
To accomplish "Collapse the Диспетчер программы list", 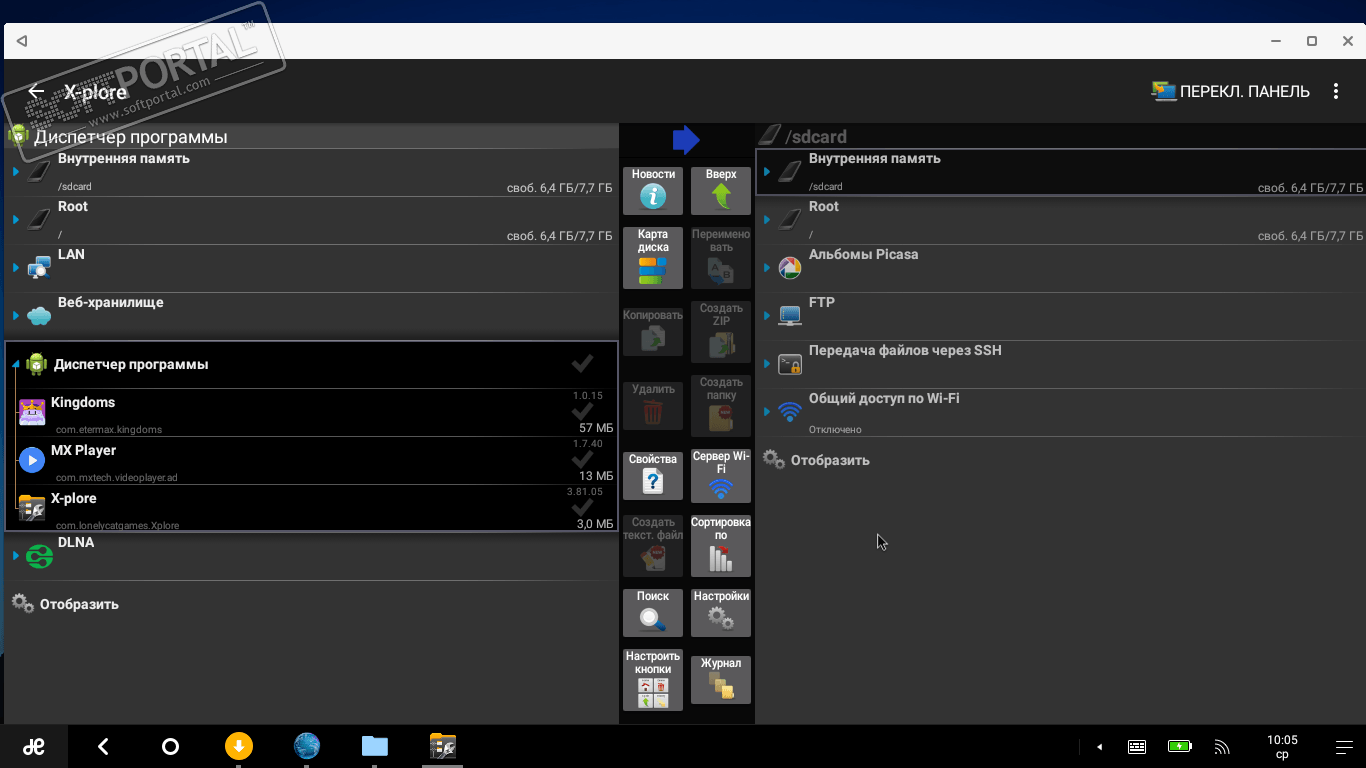I will point(16,365).
